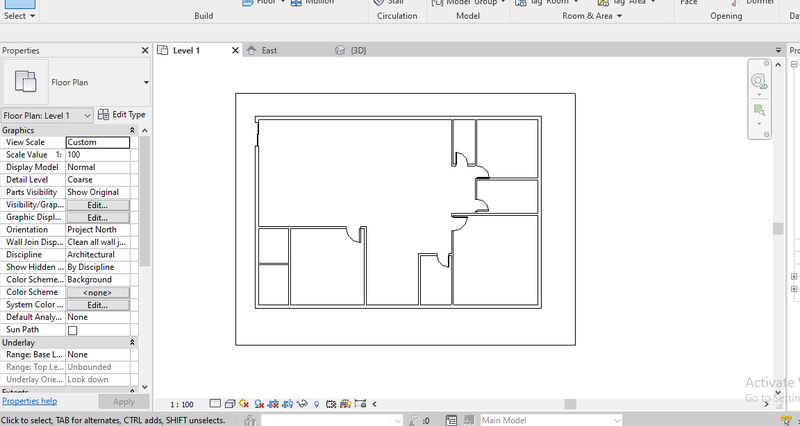Screen dimensions: 800x426
Task: Click Edit button for System Color Schemes
Action: pyautogui.click(x=97, y=305)
